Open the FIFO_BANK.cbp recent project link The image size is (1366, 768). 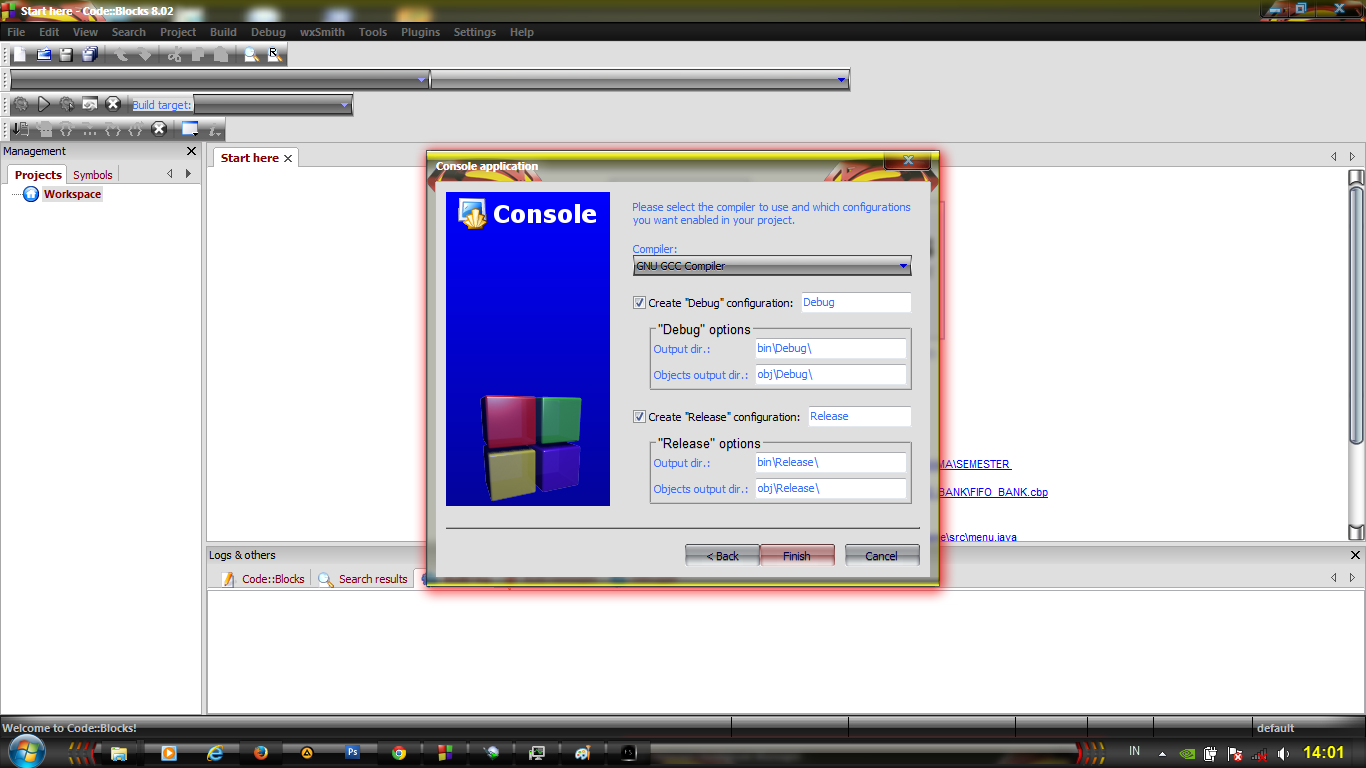pyautogui.click(x=994, y=492)
